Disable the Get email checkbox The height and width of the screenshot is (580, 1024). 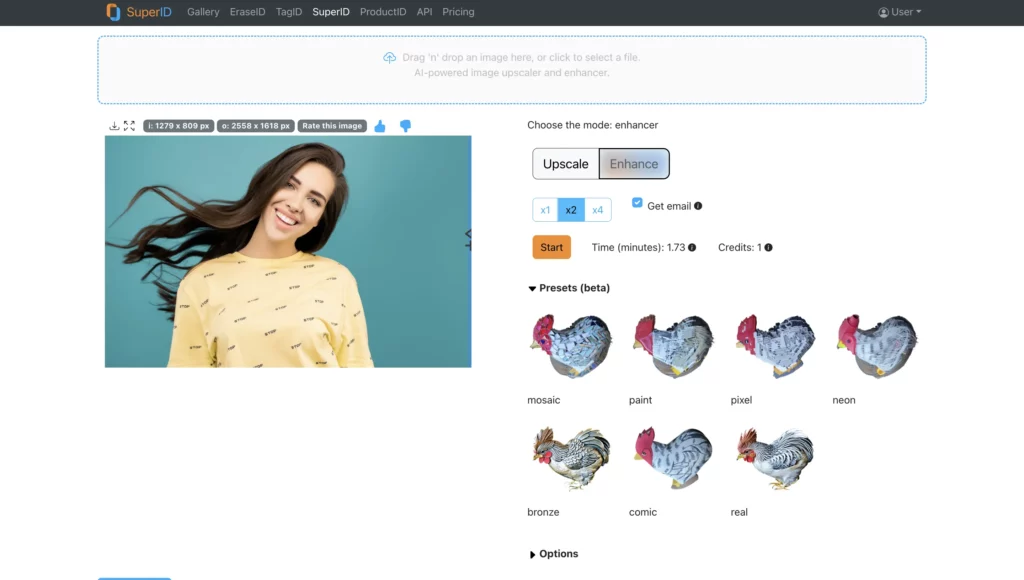click(x=636, y=200)
